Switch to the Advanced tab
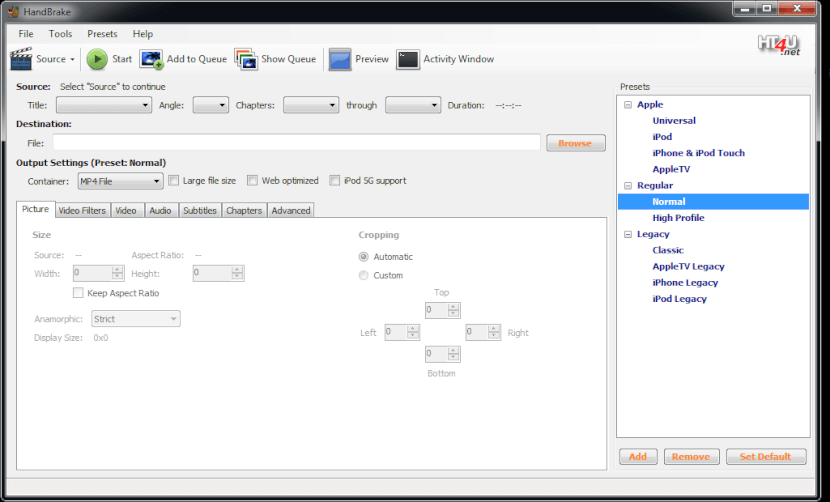This screenshot has height=502, width=830. [291, 210]
